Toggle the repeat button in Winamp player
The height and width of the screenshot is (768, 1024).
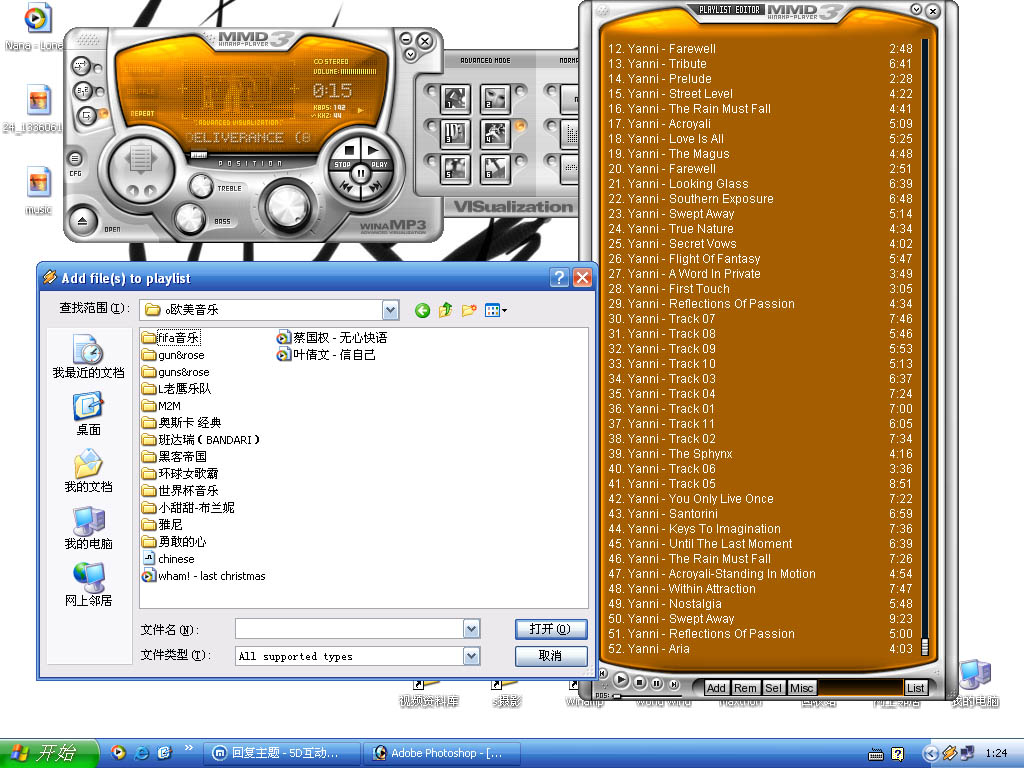click(86, 116)
